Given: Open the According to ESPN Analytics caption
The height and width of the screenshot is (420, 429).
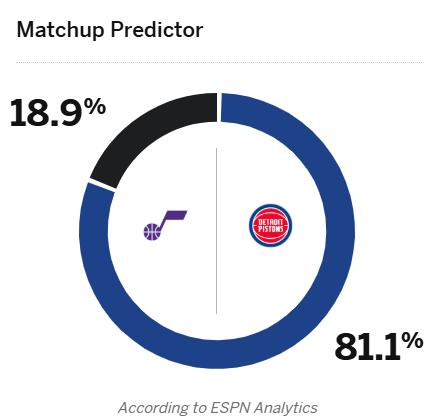Looking at the screenshot, I should tap(218, 408).
